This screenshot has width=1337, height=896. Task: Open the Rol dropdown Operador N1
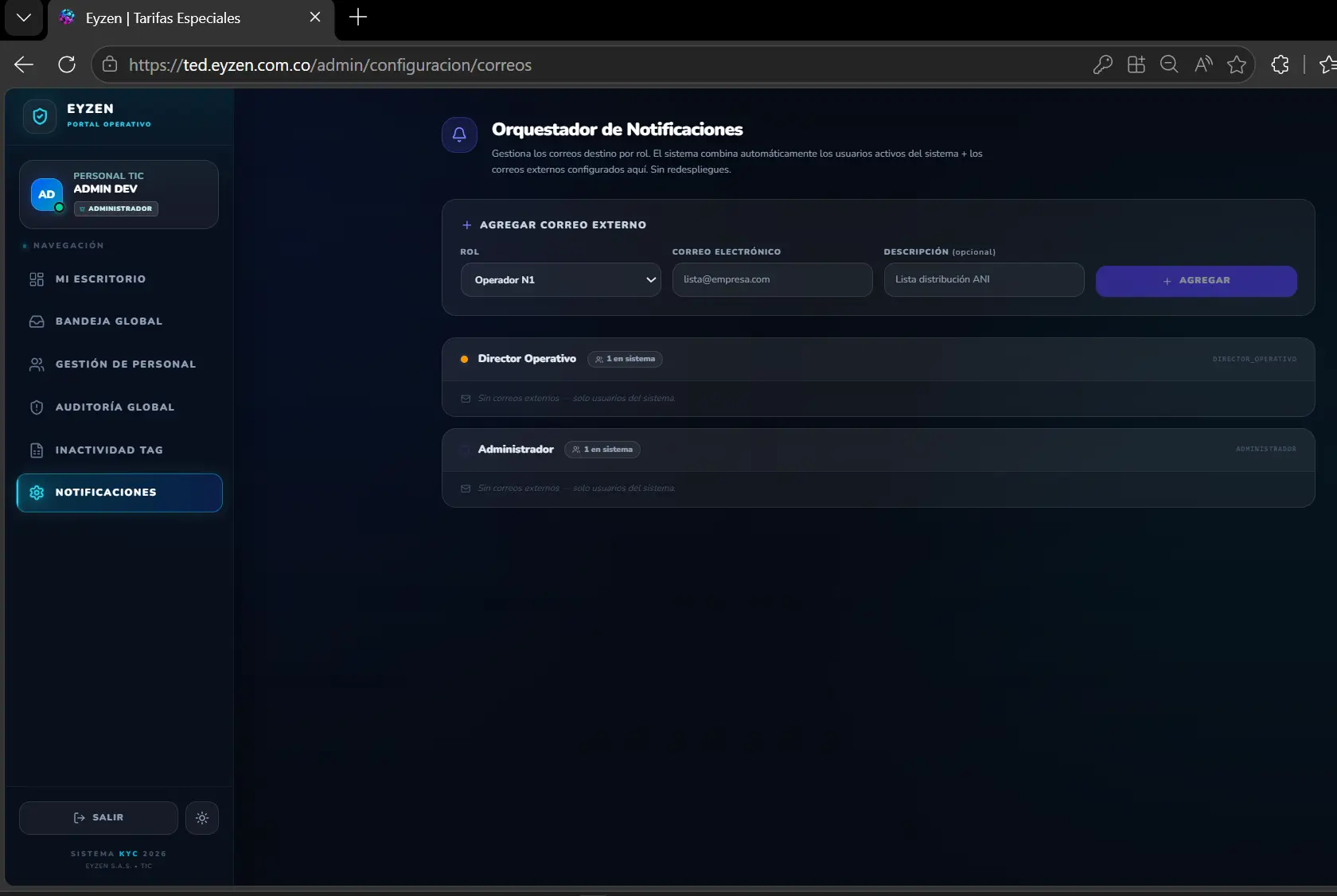[561, 280]
